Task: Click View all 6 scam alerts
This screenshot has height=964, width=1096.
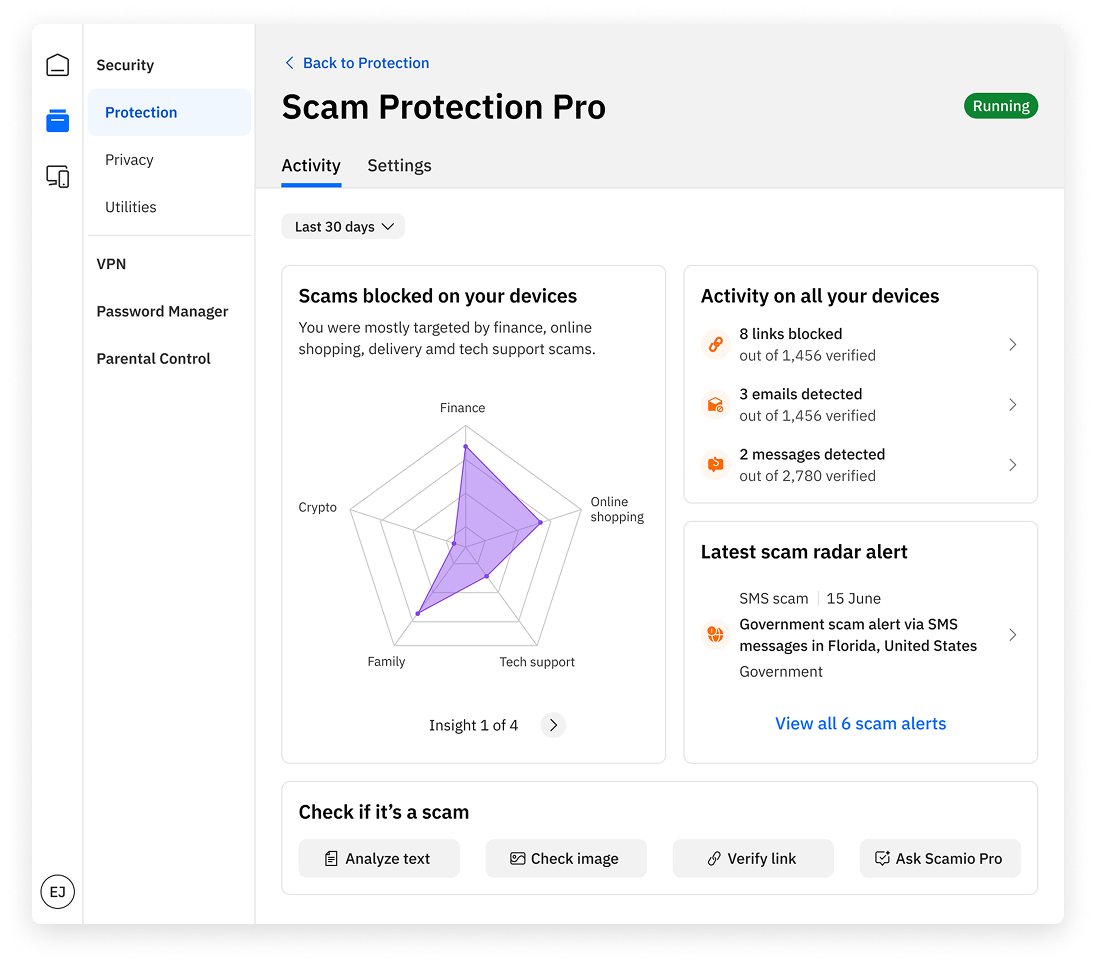Action: tap(860, 724)
